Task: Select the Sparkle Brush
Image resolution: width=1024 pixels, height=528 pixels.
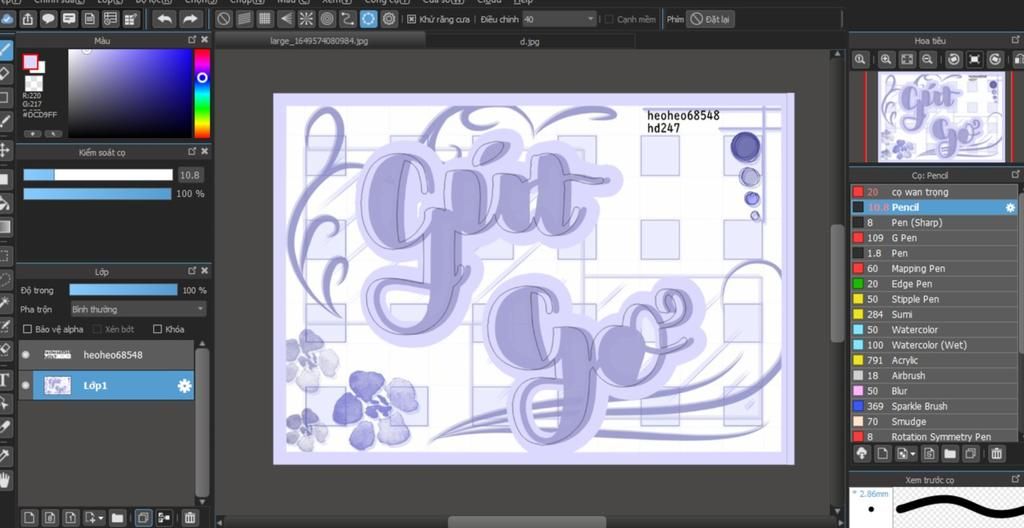Action: coord(934,406)
